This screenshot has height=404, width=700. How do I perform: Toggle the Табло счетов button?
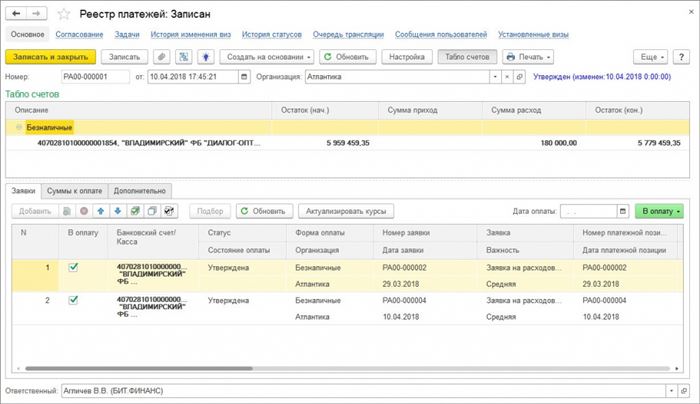click(467, 57)
